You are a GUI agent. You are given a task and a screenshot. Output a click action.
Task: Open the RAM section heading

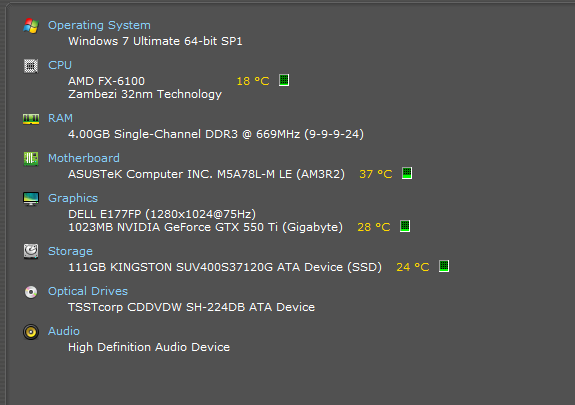61,118
